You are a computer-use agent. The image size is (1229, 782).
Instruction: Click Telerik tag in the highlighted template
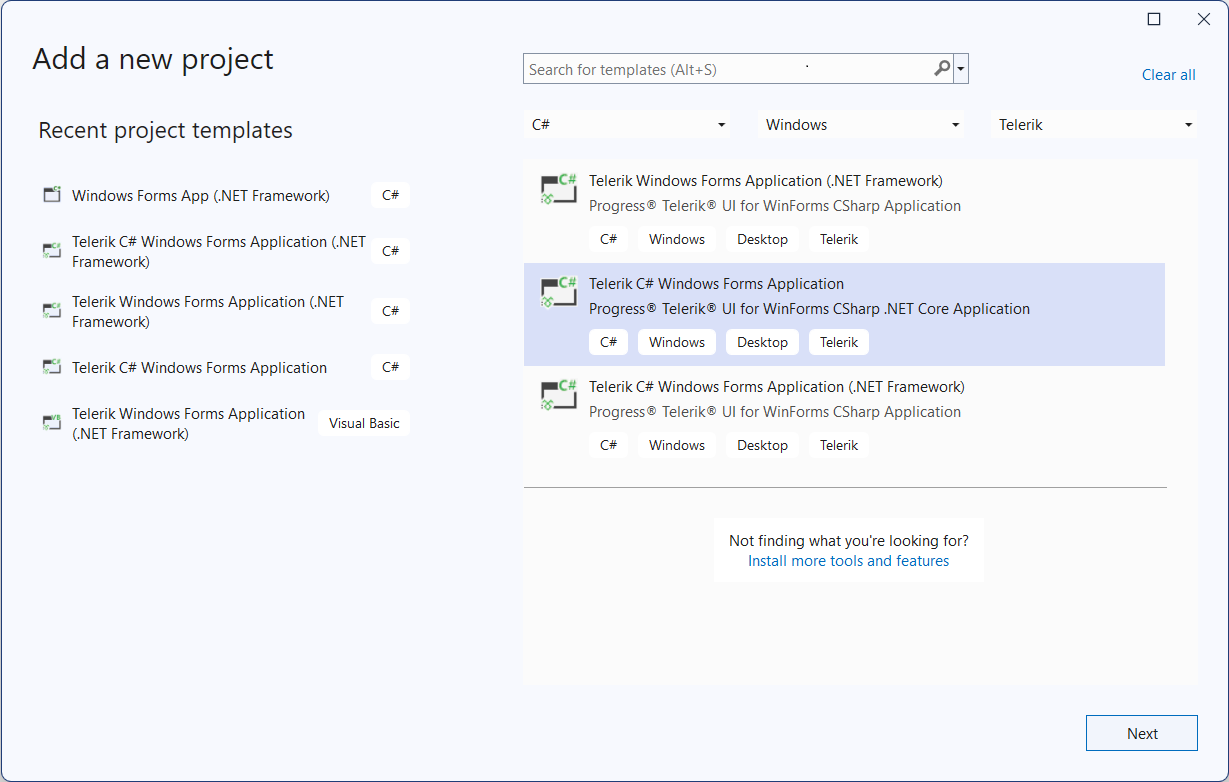click(839, 342)
